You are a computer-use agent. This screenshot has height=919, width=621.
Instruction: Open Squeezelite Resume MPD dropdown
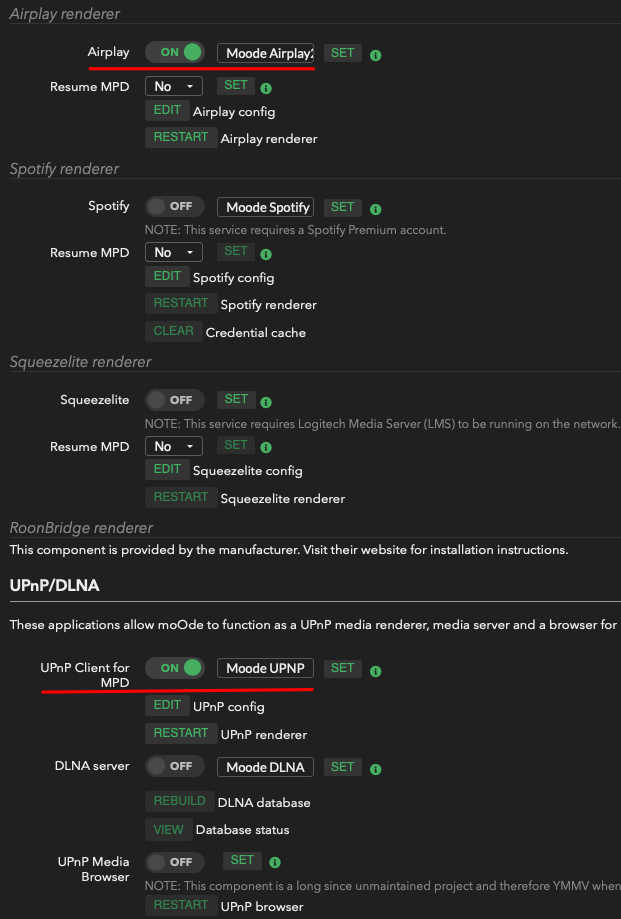click(x=173, y=446)
